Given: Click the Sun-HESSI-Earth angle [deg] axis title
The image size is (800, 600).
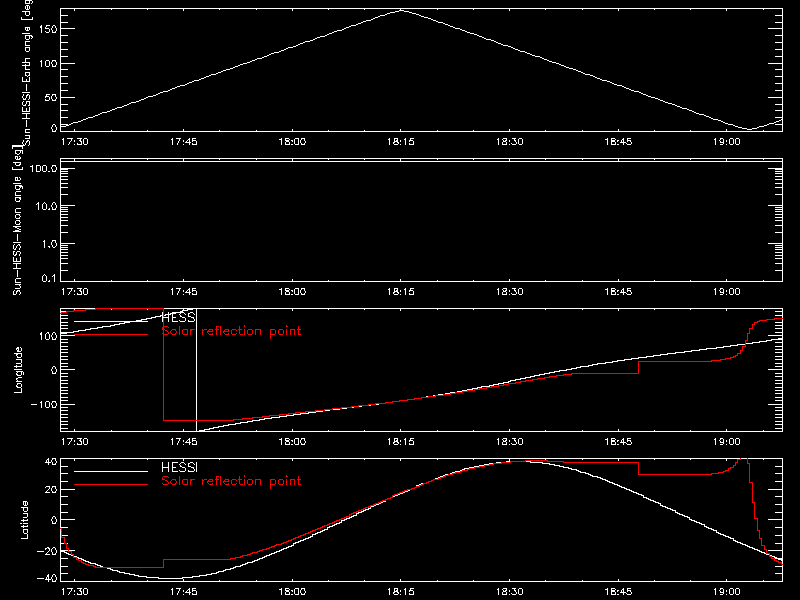Looking at the screenshot, I should [x=27, y=71].
